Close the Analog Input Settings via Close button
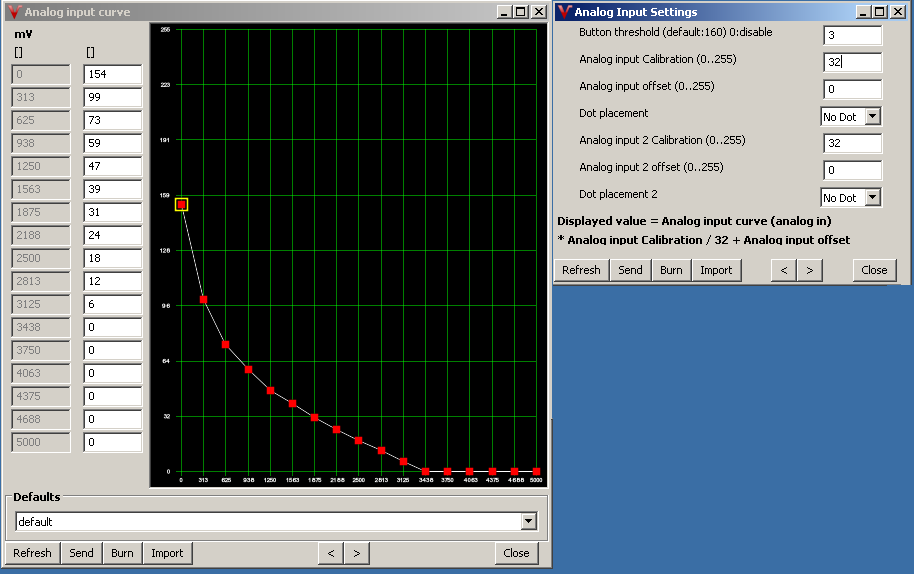This screenshot has width=914, height=574. 874,270
